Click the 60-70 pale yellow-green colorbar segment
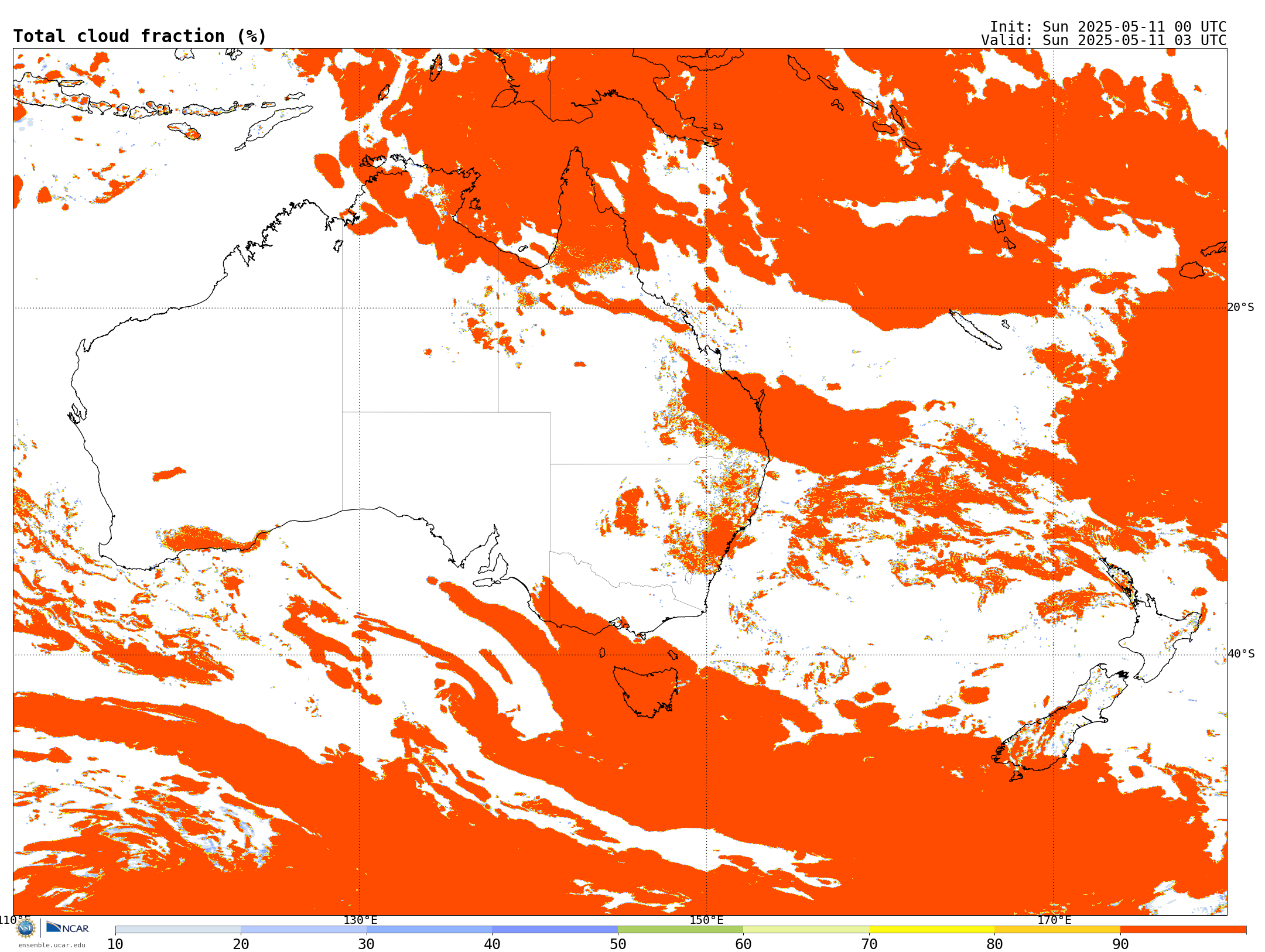1265x952 pixels. coord(806,930)
